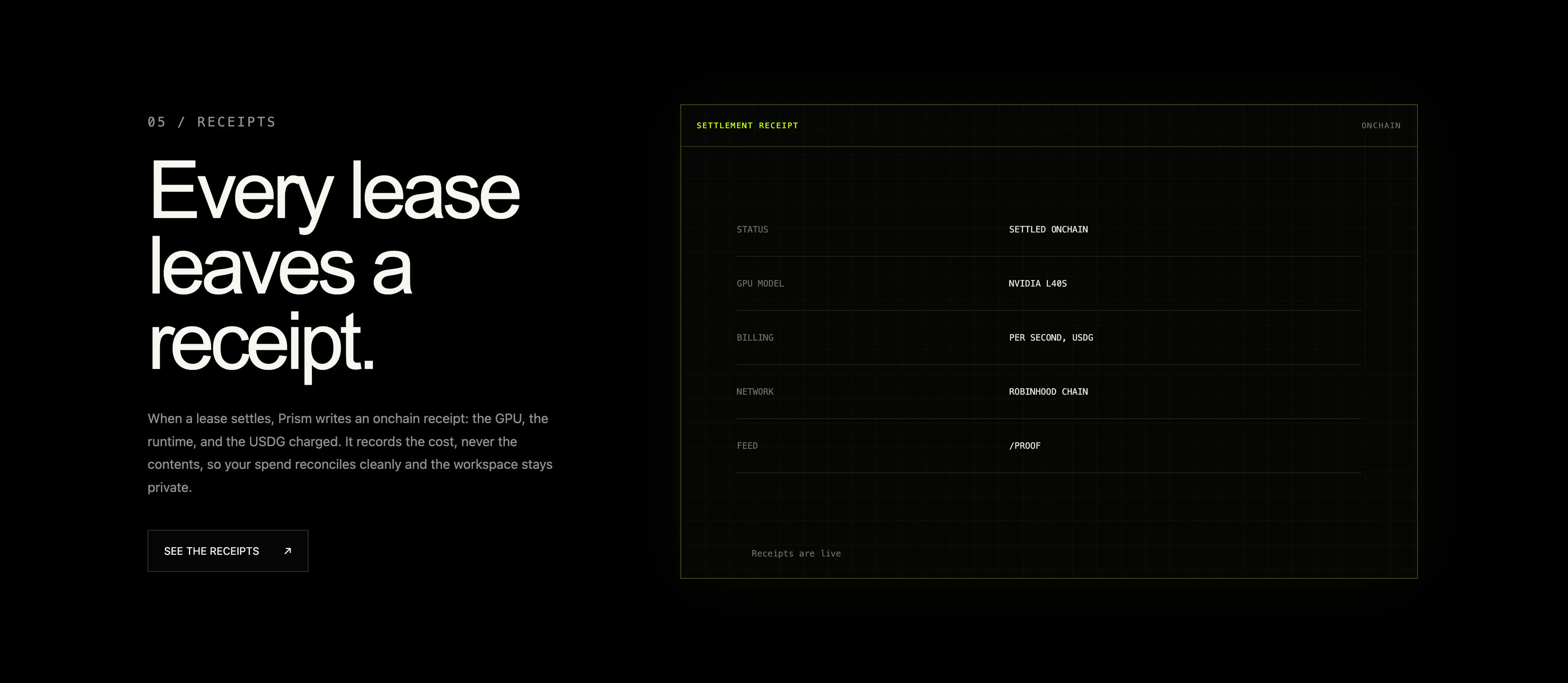Screen dimensions: 1568x683
Task: Select the BILLING row label
Action: [x=755, y=338]
